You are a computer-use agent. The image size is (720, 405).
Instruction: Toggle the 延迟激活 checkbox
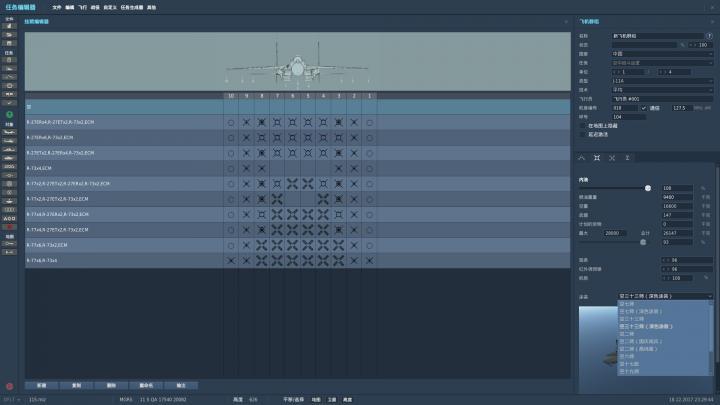(583, 133)
